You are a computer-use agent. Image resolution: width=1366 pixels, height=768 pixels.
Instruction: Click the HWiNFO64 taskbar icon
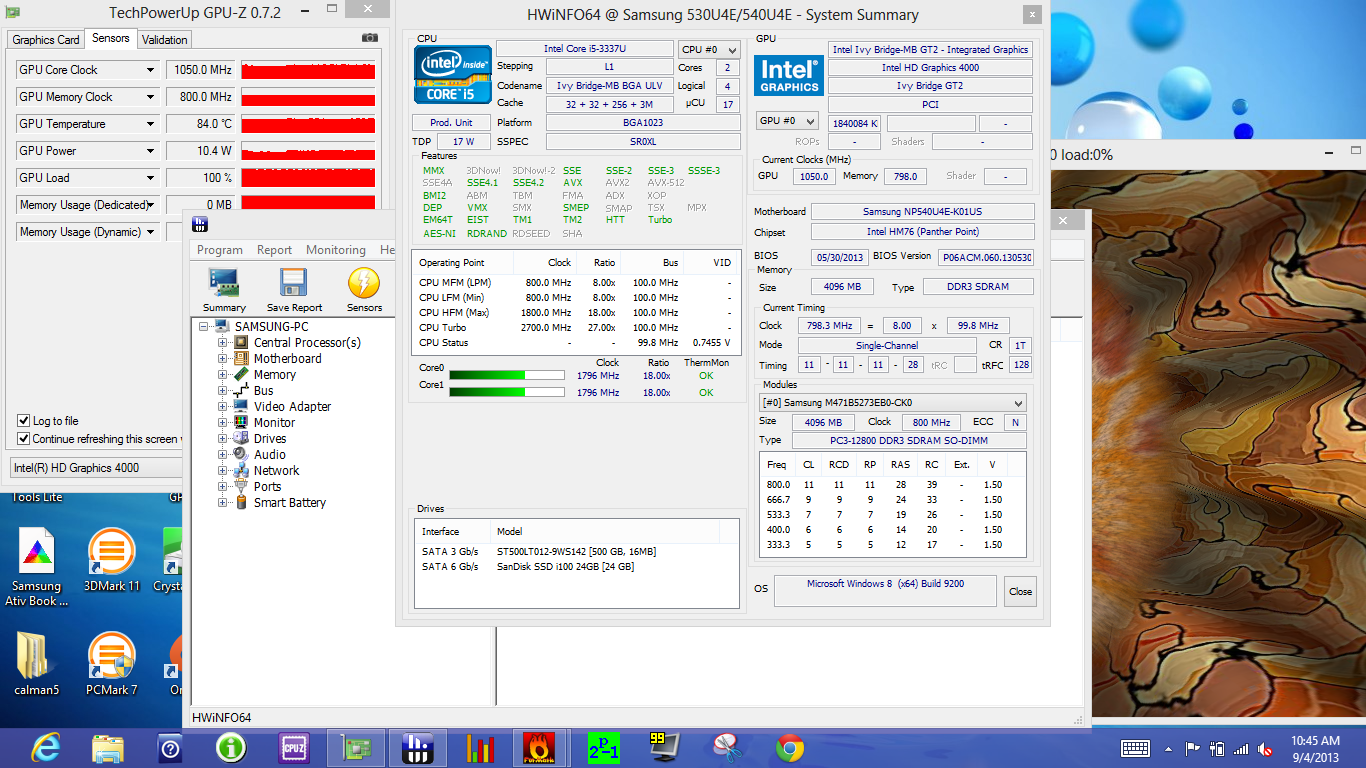click(417, 747)
